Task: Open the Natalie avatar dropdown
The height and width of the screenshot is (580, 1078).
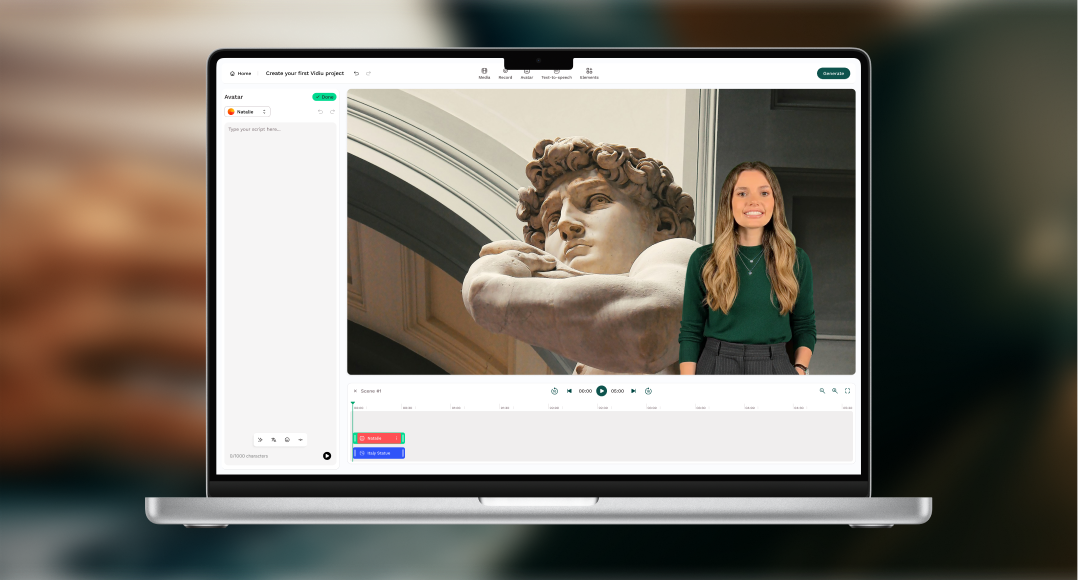Action: [x=247, y=112]
